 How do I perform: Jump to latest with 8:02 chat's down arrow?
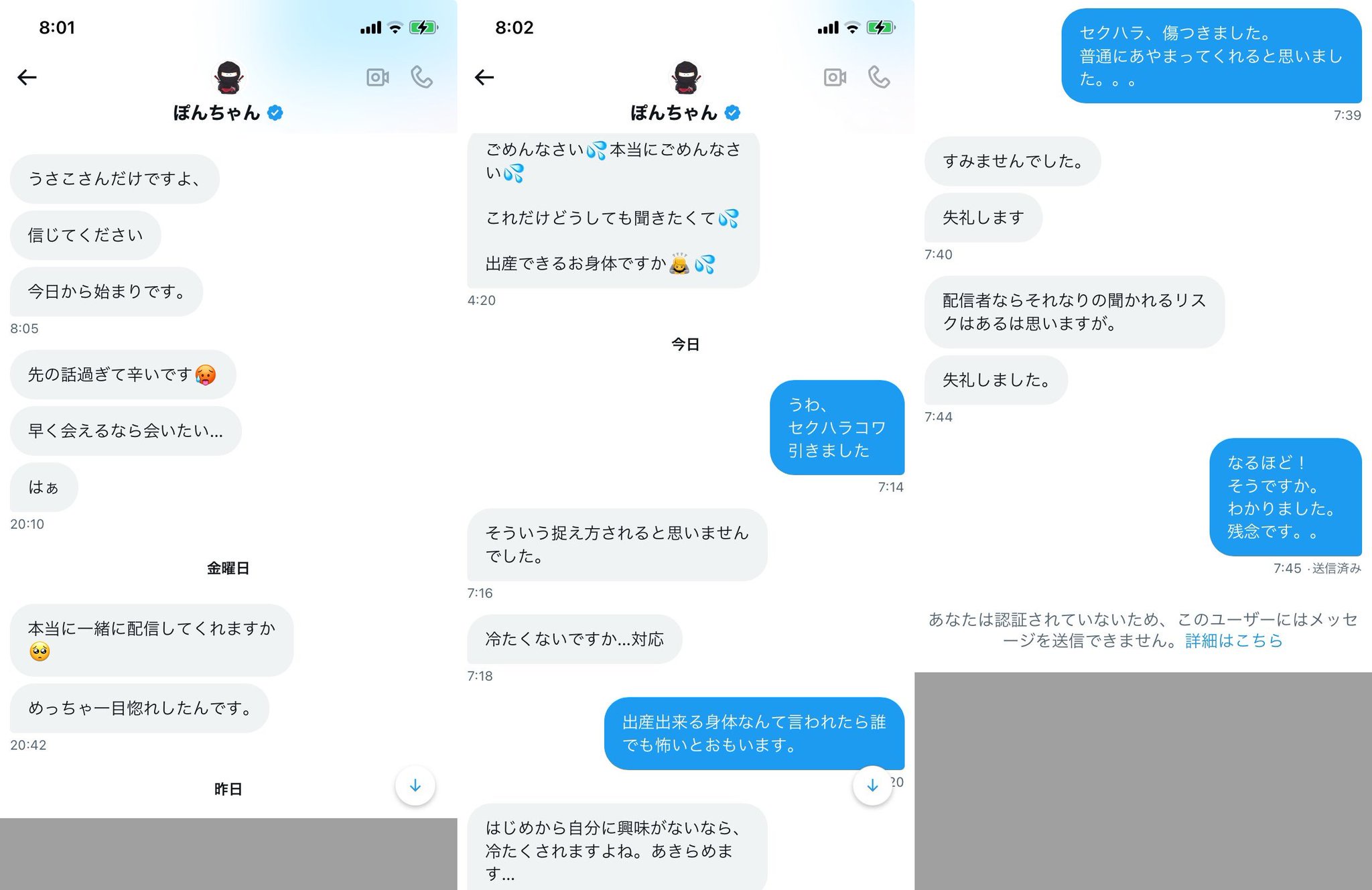point(872,785)
